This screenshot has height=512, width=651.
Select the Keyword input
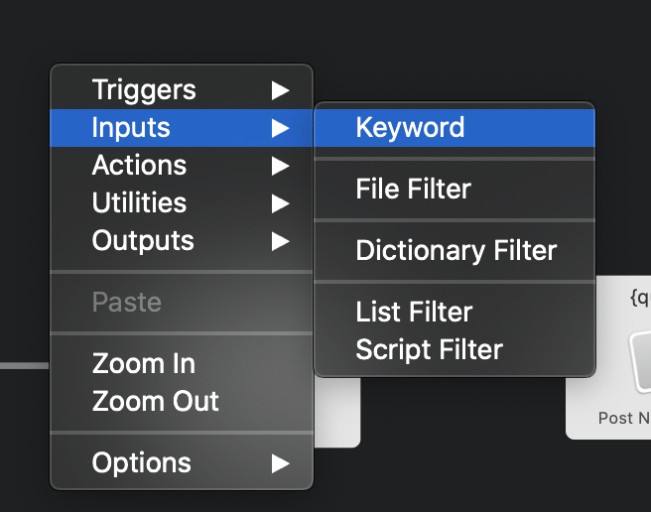(410, 128)
